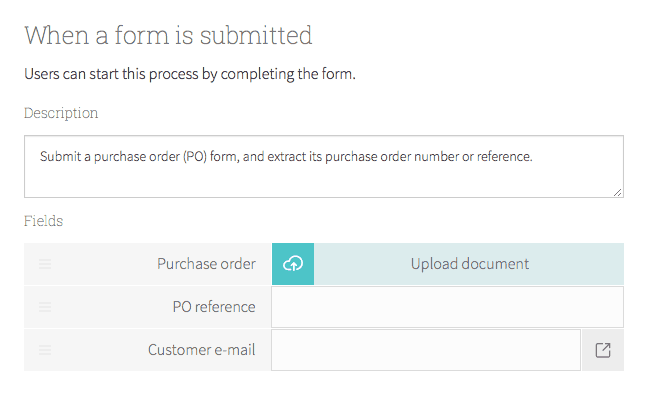Viewport: 648px width, 395px height.
Task: Click the 'When a form is submitted' heading
Action: pos(168,35)
